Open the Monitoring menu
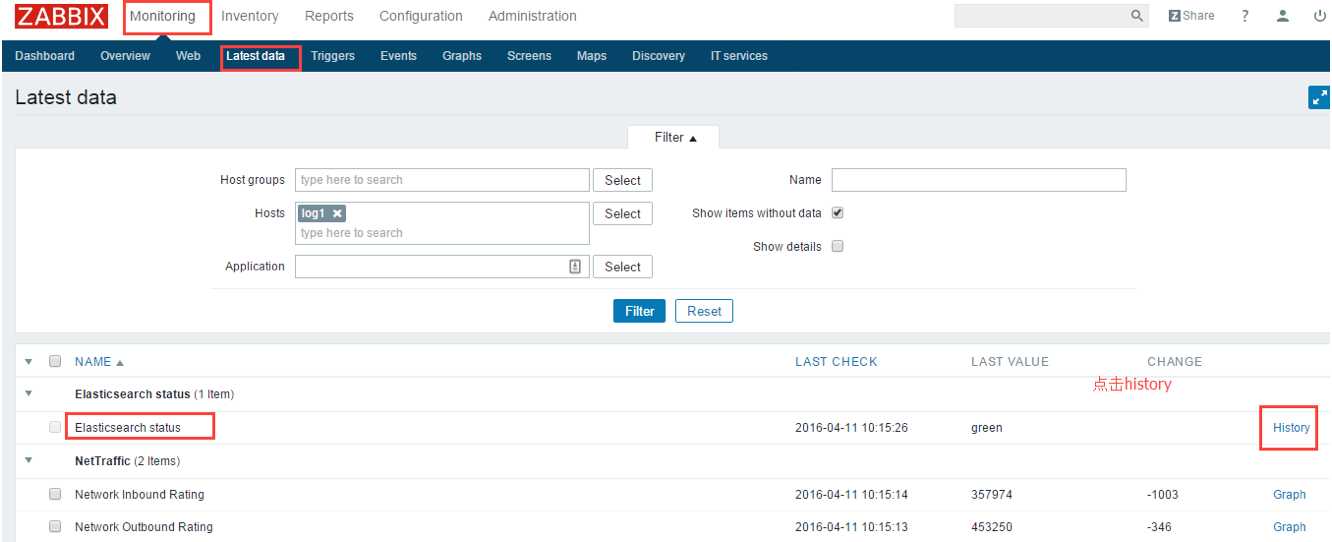The image size is (1332, 542). pos(162,16)
